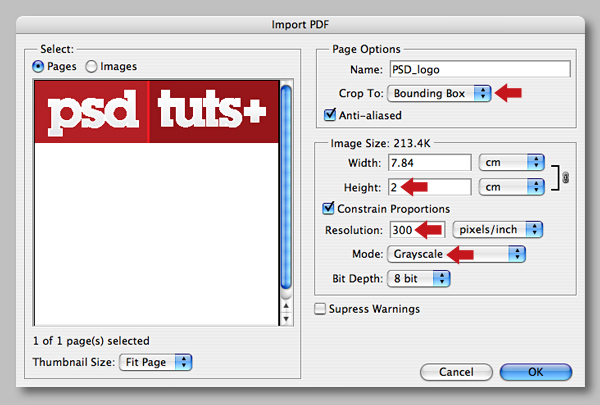Image resolution: width=600 pixels, height=405 pixels.
Task: Click the '1 of 1 page(s) selected' text
Action: pos(91,341)
